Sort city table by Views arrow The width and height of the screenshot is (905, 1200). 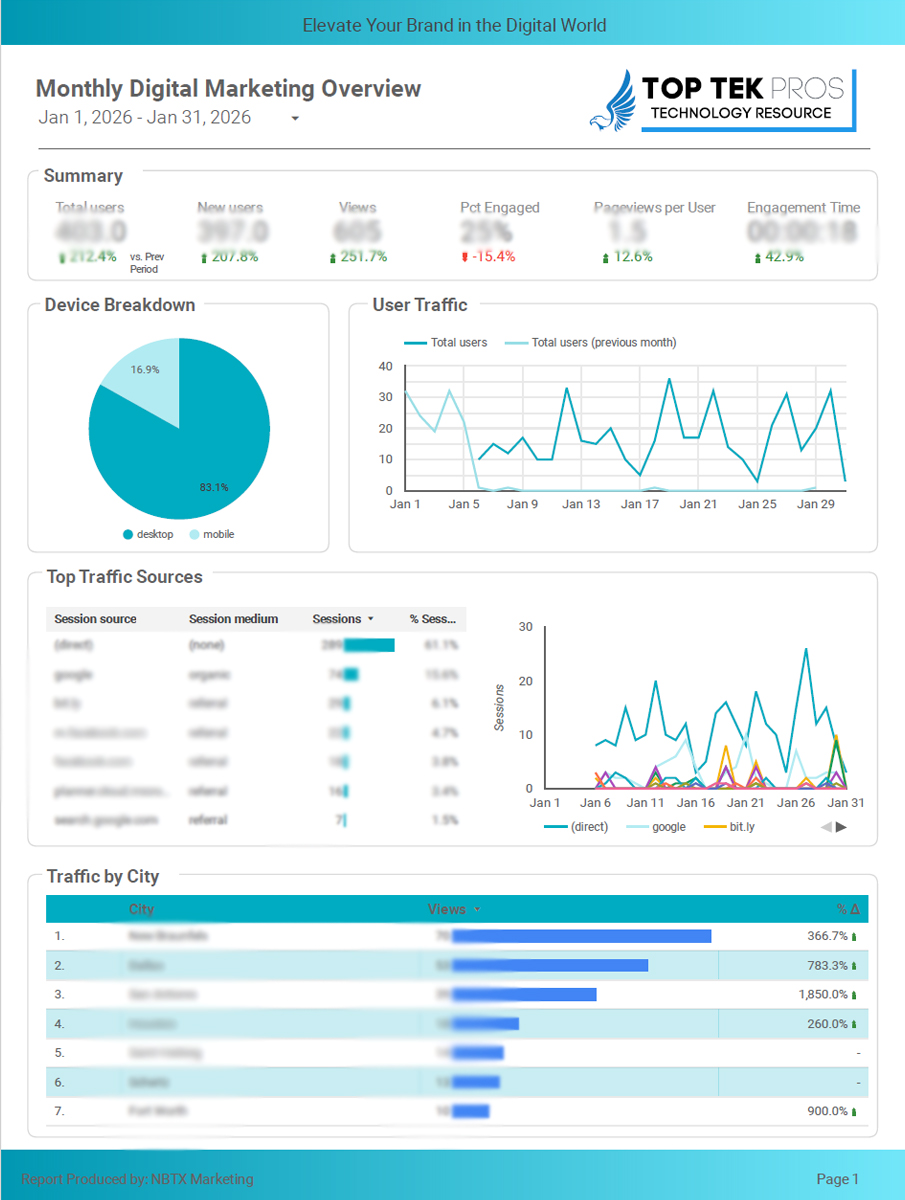[477, 910]
